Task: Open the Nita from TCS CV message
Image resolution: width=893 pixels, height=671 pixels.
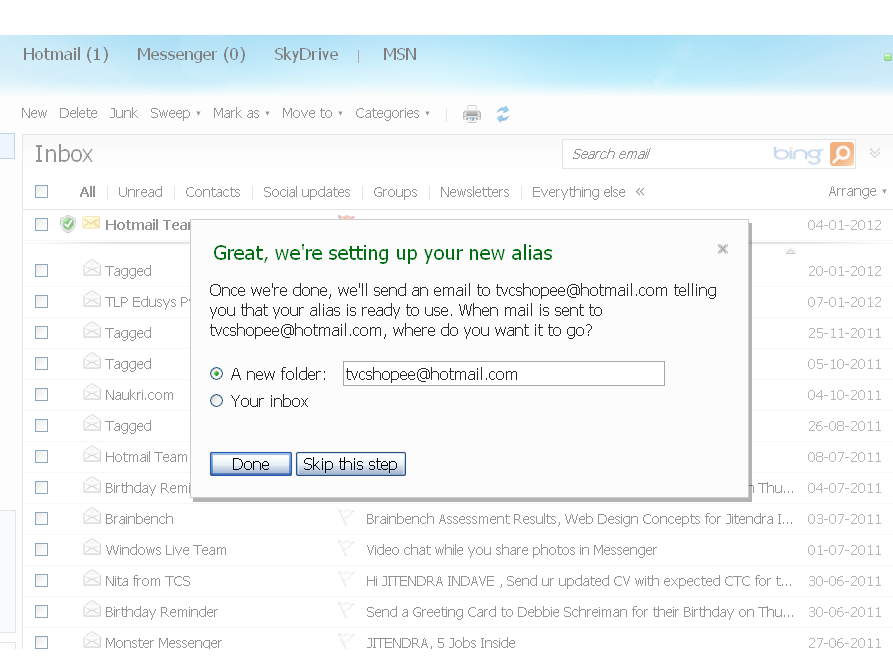Action: pyautogui.click(x=579, y=581)
